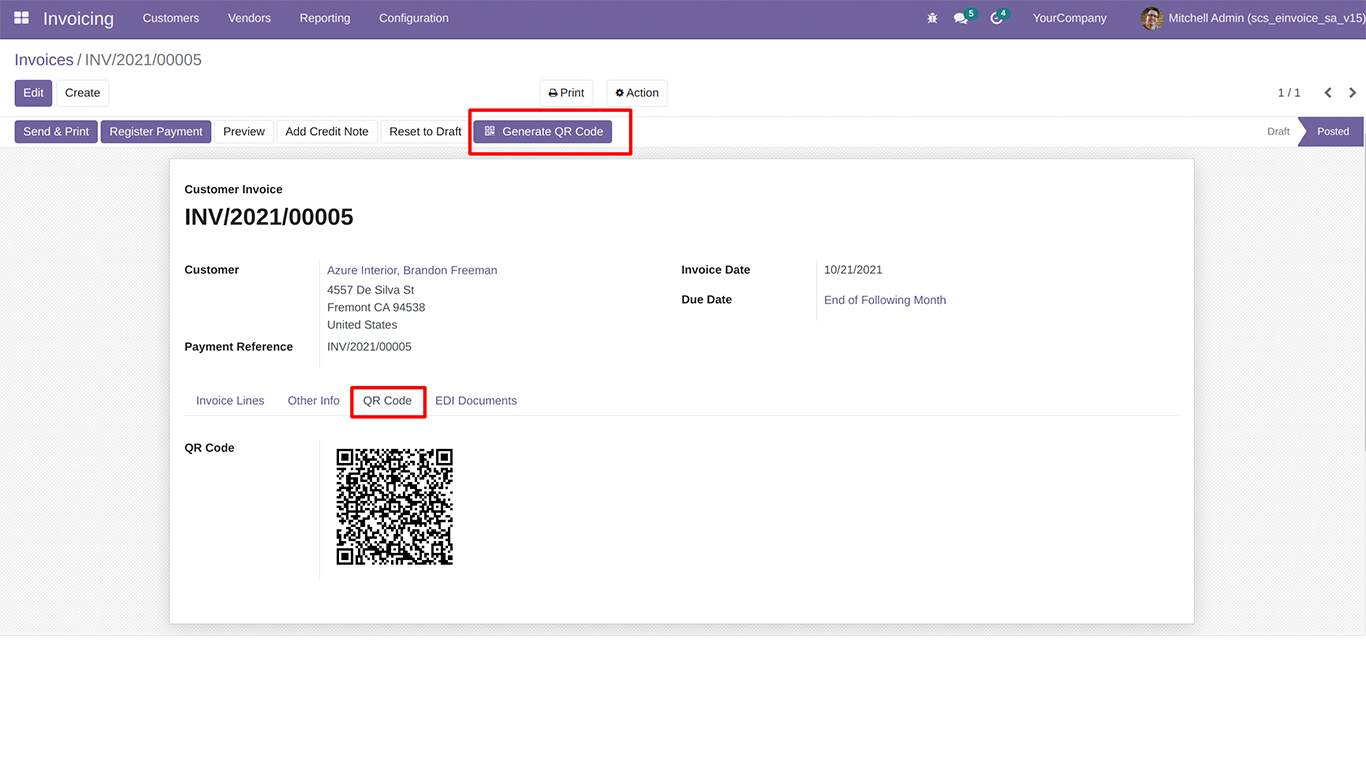
Task: Click the Invoice Date field label
Action: [x=716, y=270]
